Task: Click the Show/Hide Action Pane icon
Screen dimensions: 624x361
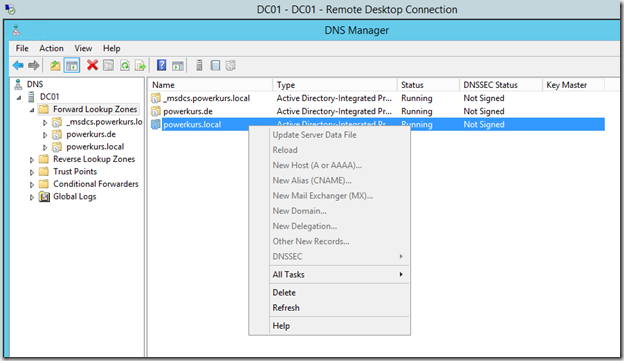Action: click(x=178, y=65)
